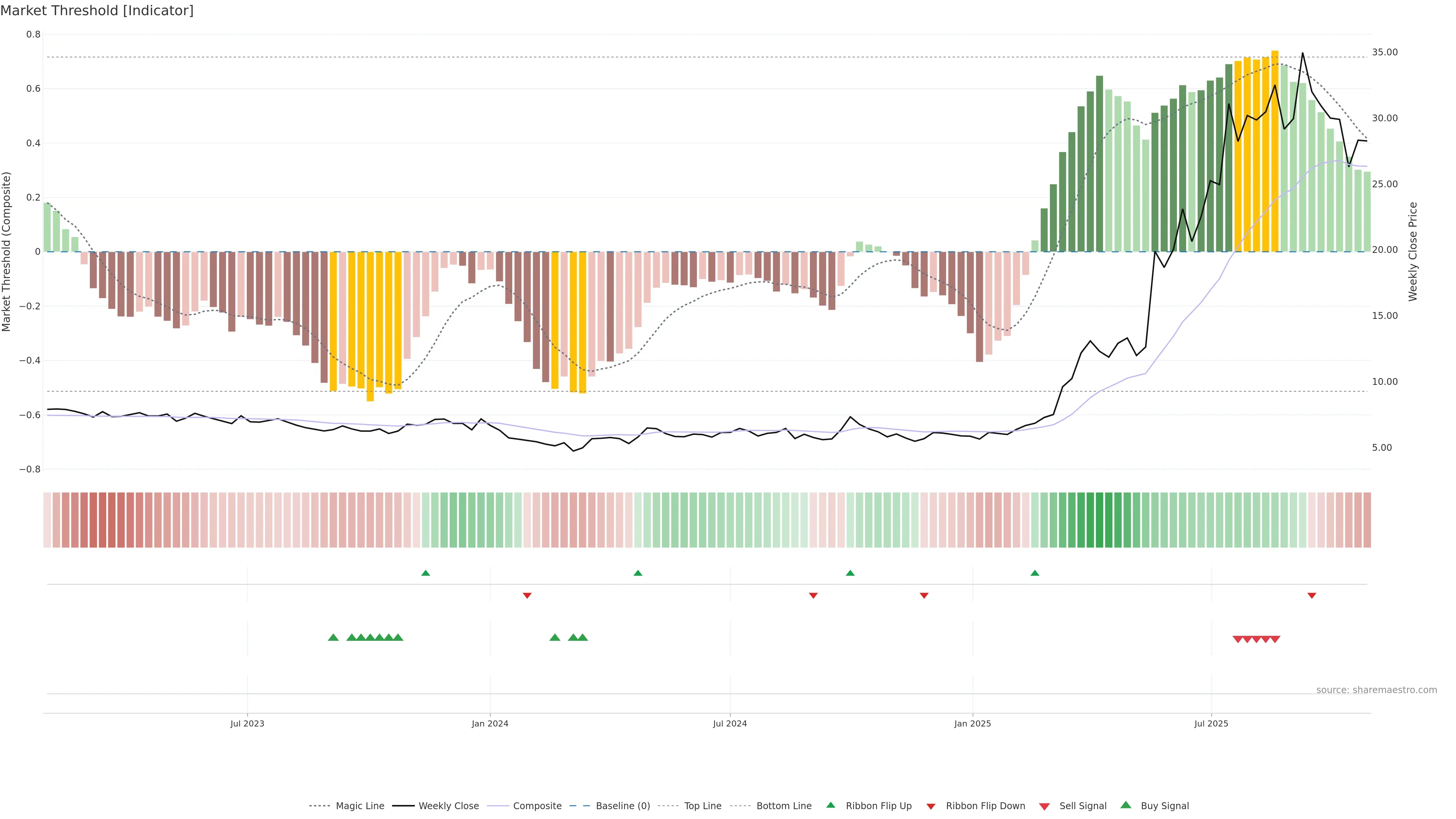Viewport: 1456px width, 819px height.
Task: Hide Top Line via legend label
Action: click(x=703, y=806)
